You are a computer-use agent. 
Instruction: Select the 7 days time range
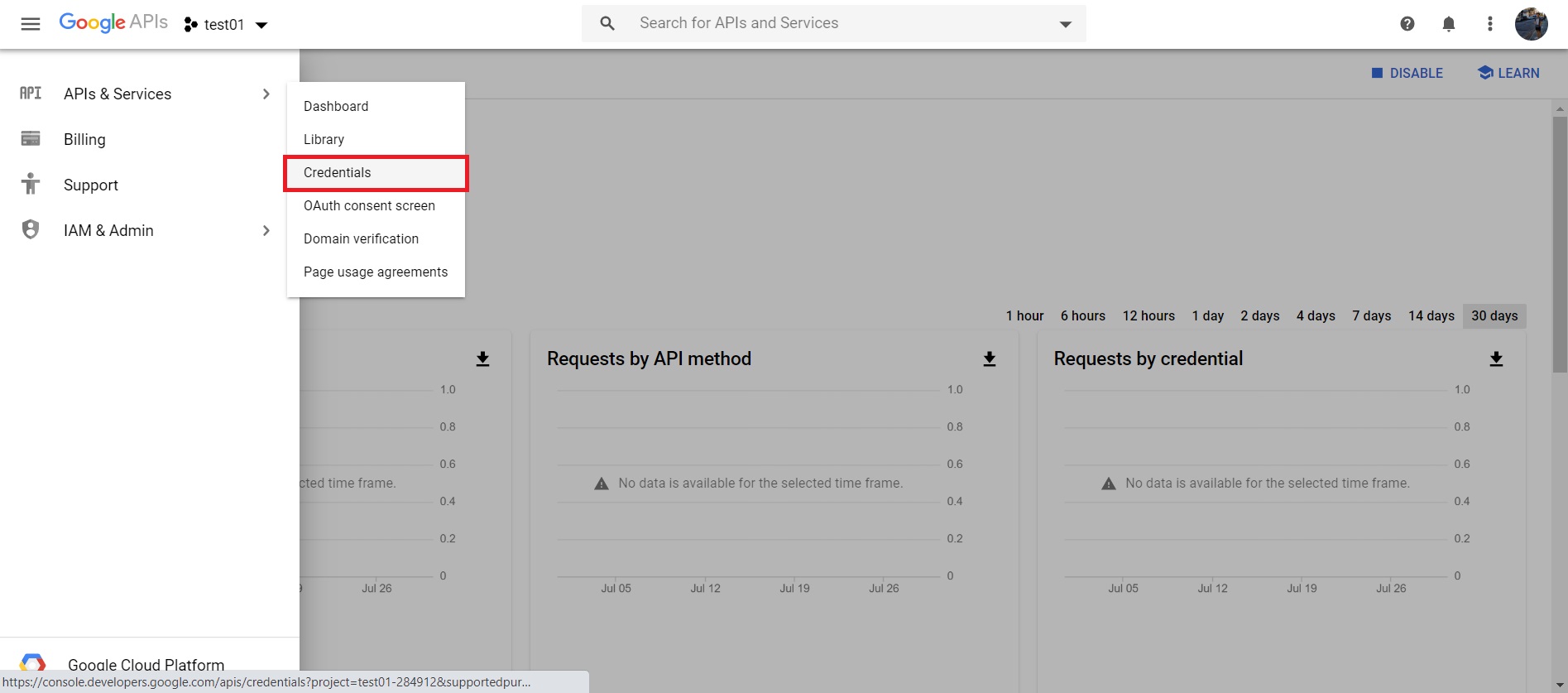[x=1371, y=315]
